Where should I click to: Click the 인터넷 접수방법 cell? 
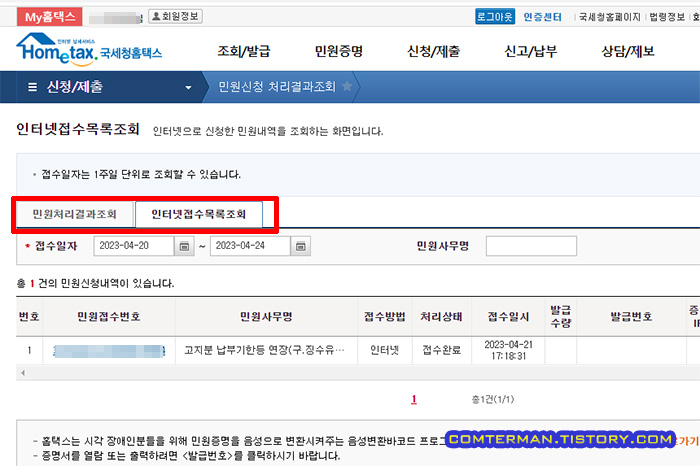coord(384,350)
